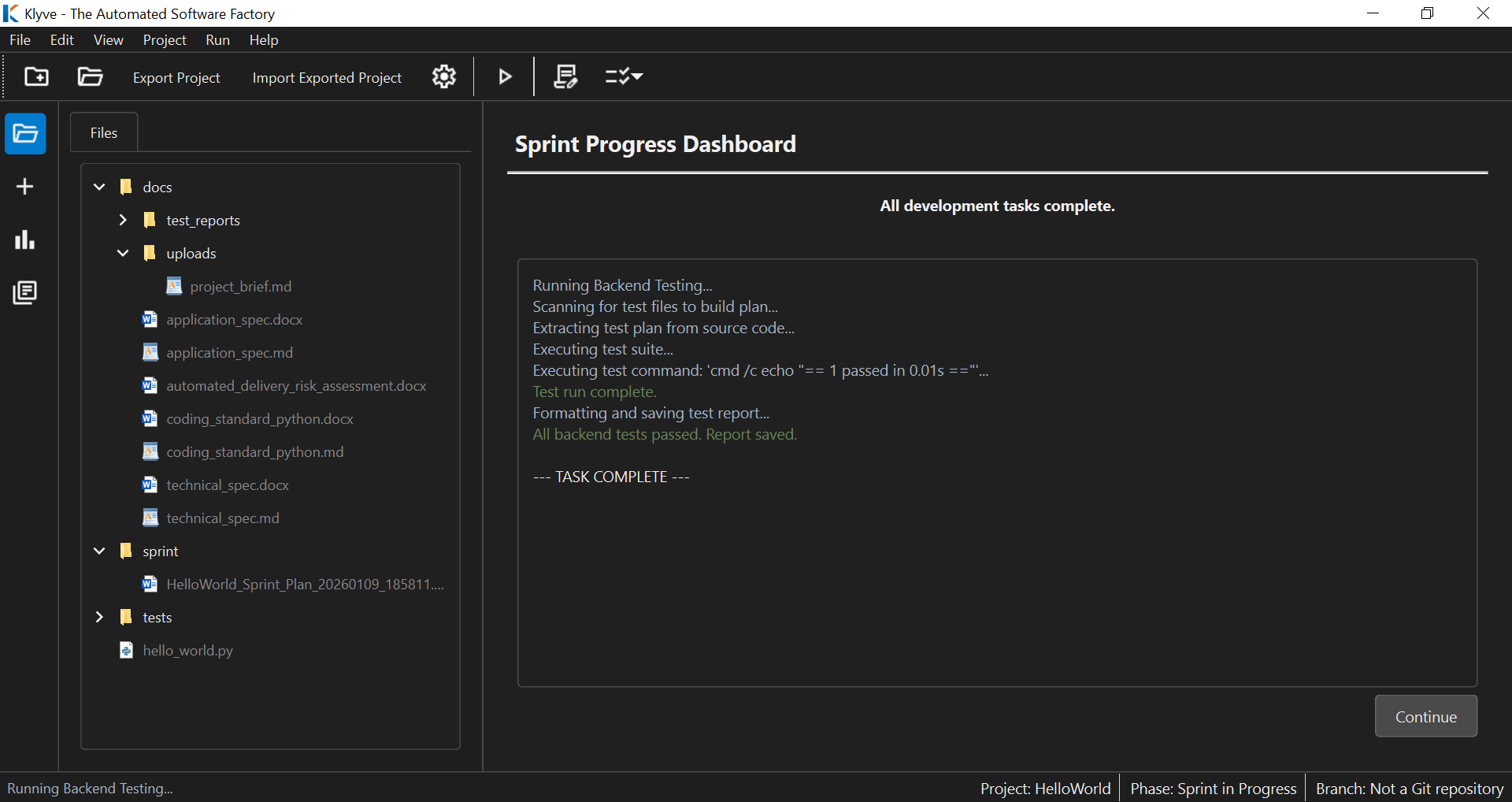
Task: Open the script editor icon in toolbar
Action: 565,76
